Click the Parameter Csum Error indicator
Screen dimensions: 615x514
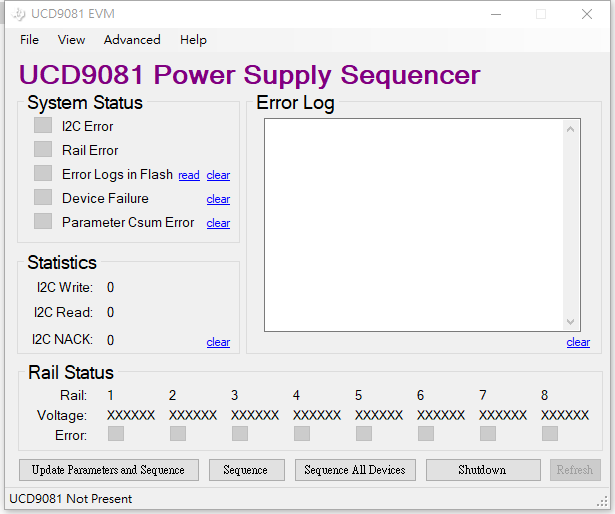43,221
